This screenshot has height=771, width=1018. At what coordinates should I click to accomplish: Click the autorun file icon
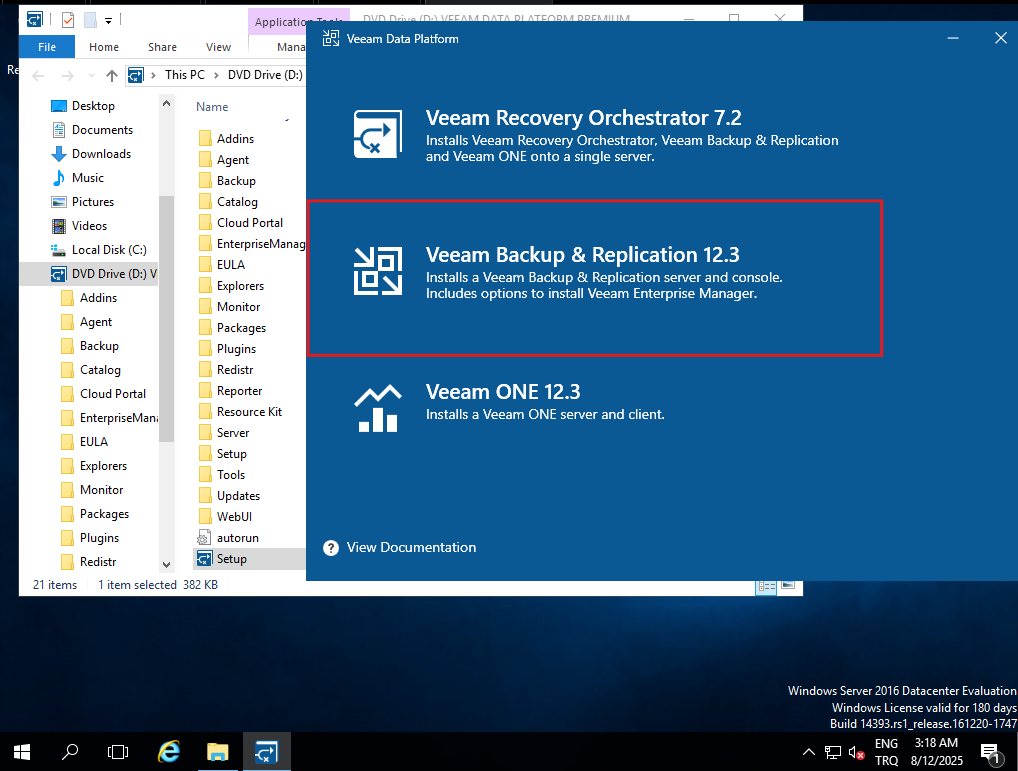click(x=205, y=538)
